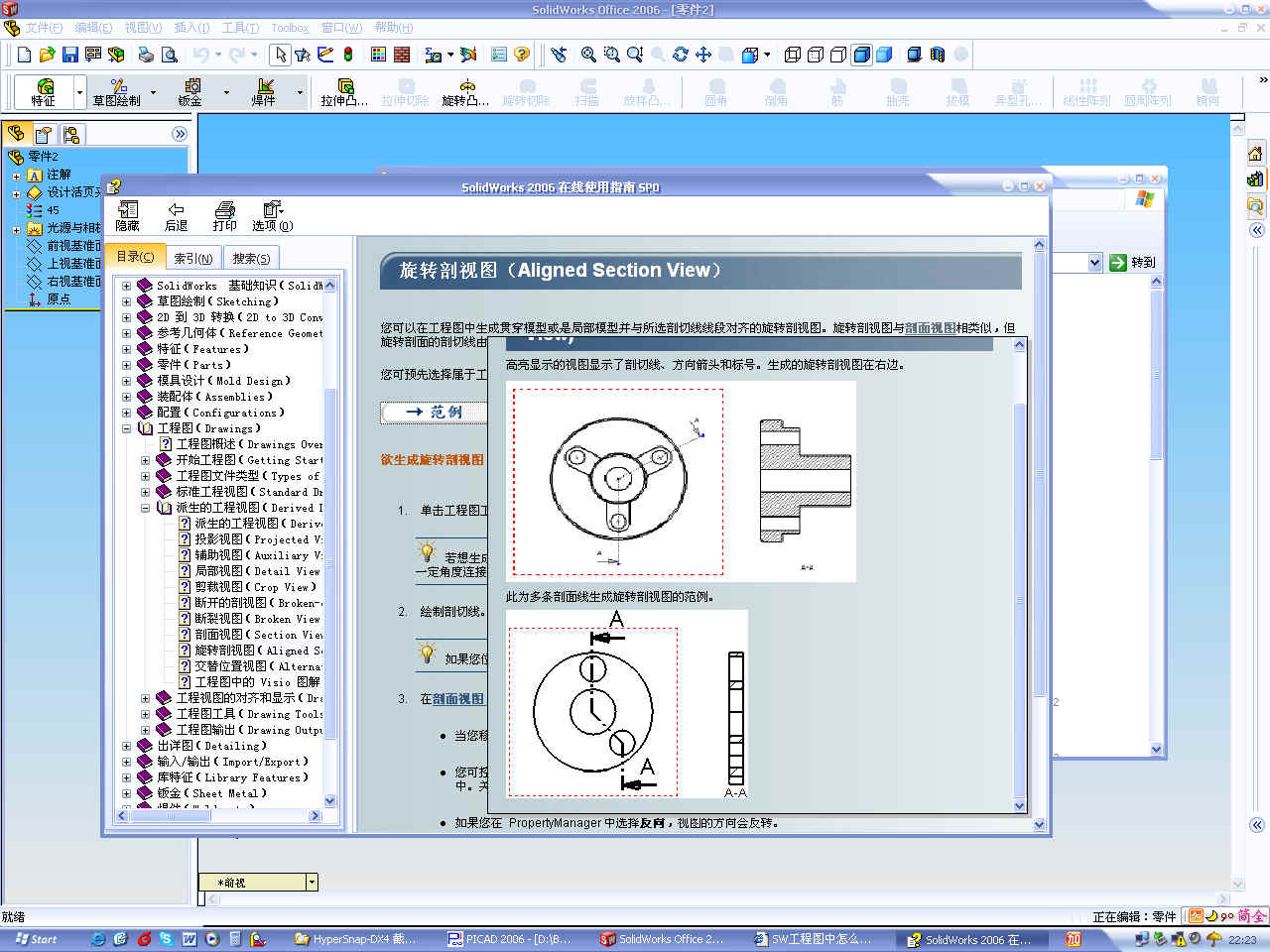Open the View (视图) menu
This screenshot has height=952, width=1270.
coord(143,28)
